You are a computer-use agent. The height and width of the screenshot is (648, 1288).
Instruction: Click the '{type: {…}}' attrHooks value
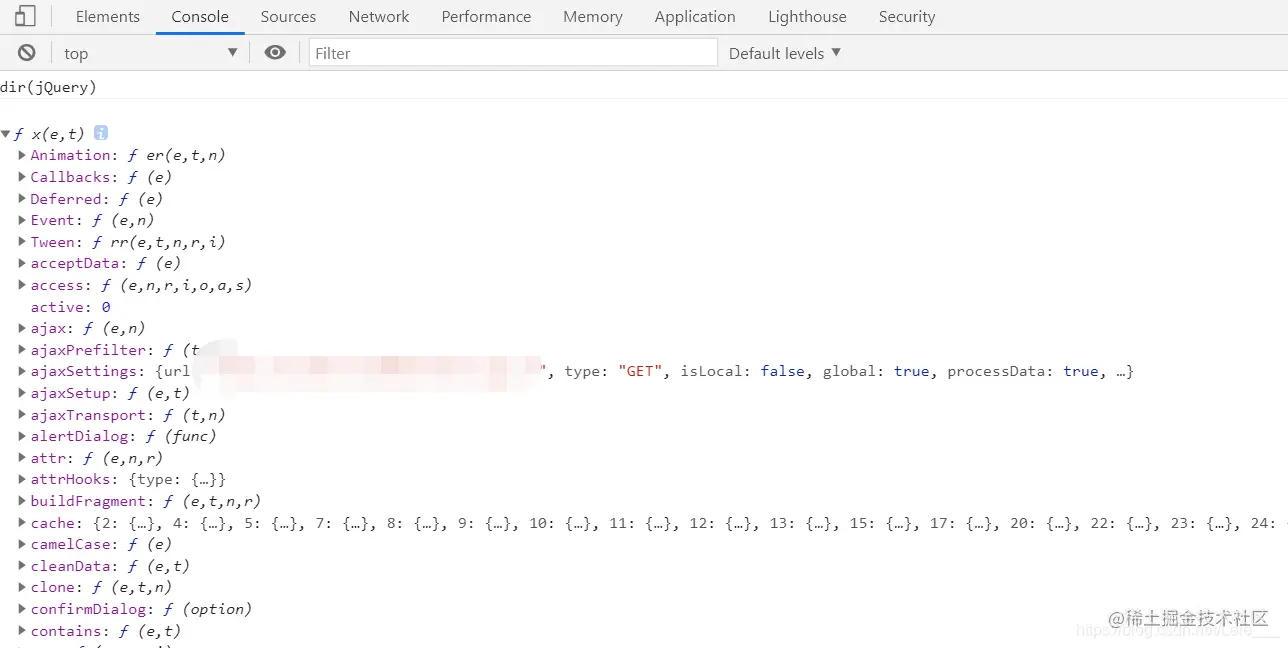[177, 479]
